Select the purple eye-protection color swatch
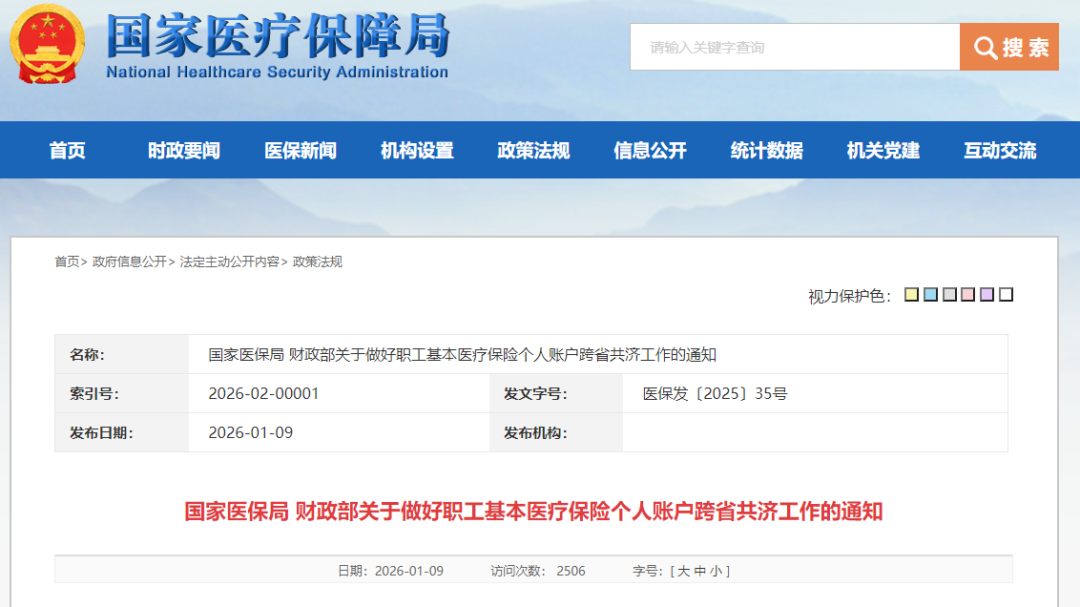This screenshot has width=1080, height=607. [x=987, y=295]
